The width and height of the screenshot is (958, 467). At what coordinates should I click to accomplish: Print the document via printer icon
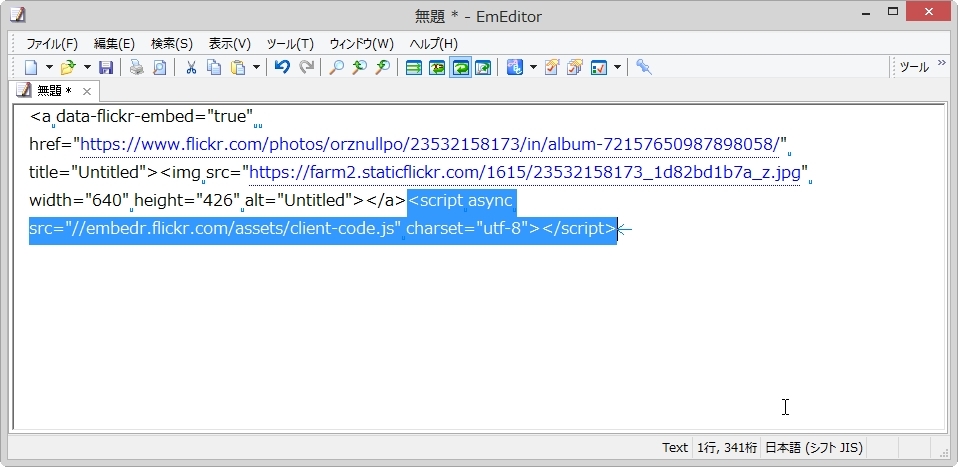point(137,67)
